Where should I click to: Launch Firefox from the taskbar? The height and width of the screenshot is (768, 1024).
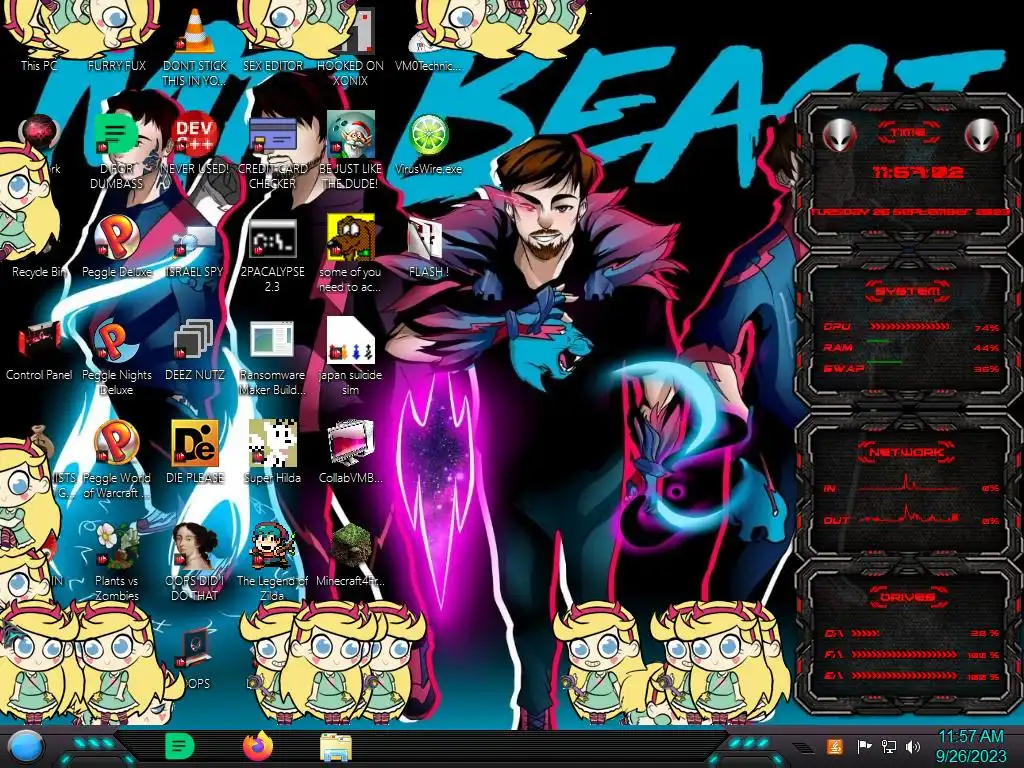tap(257, 746)
